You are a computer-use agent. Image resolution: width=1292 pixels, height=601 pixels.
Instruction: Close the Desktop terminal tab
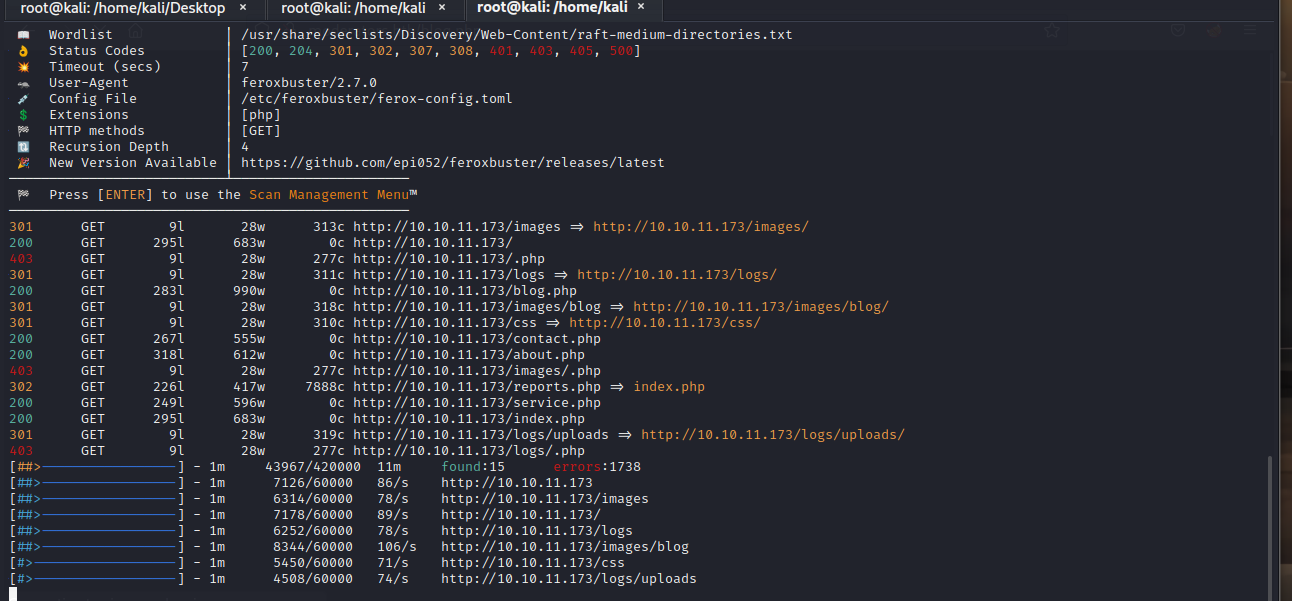click(x=245, y=8)
